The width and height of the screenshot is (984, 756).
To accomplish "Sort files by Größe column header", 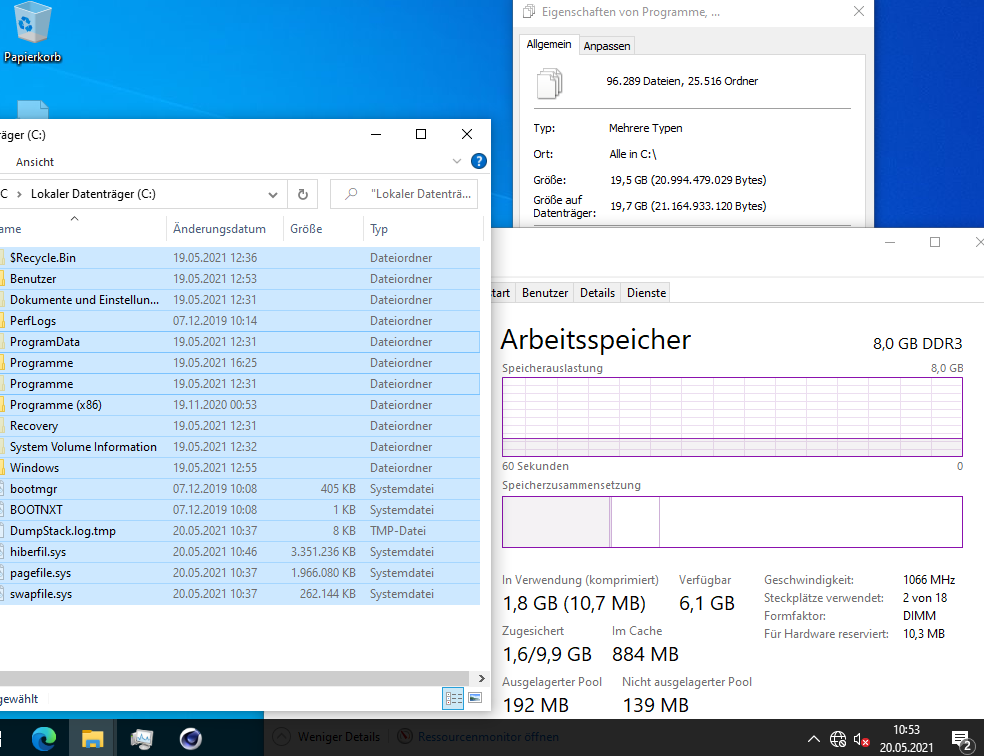I will coord(323,229).
